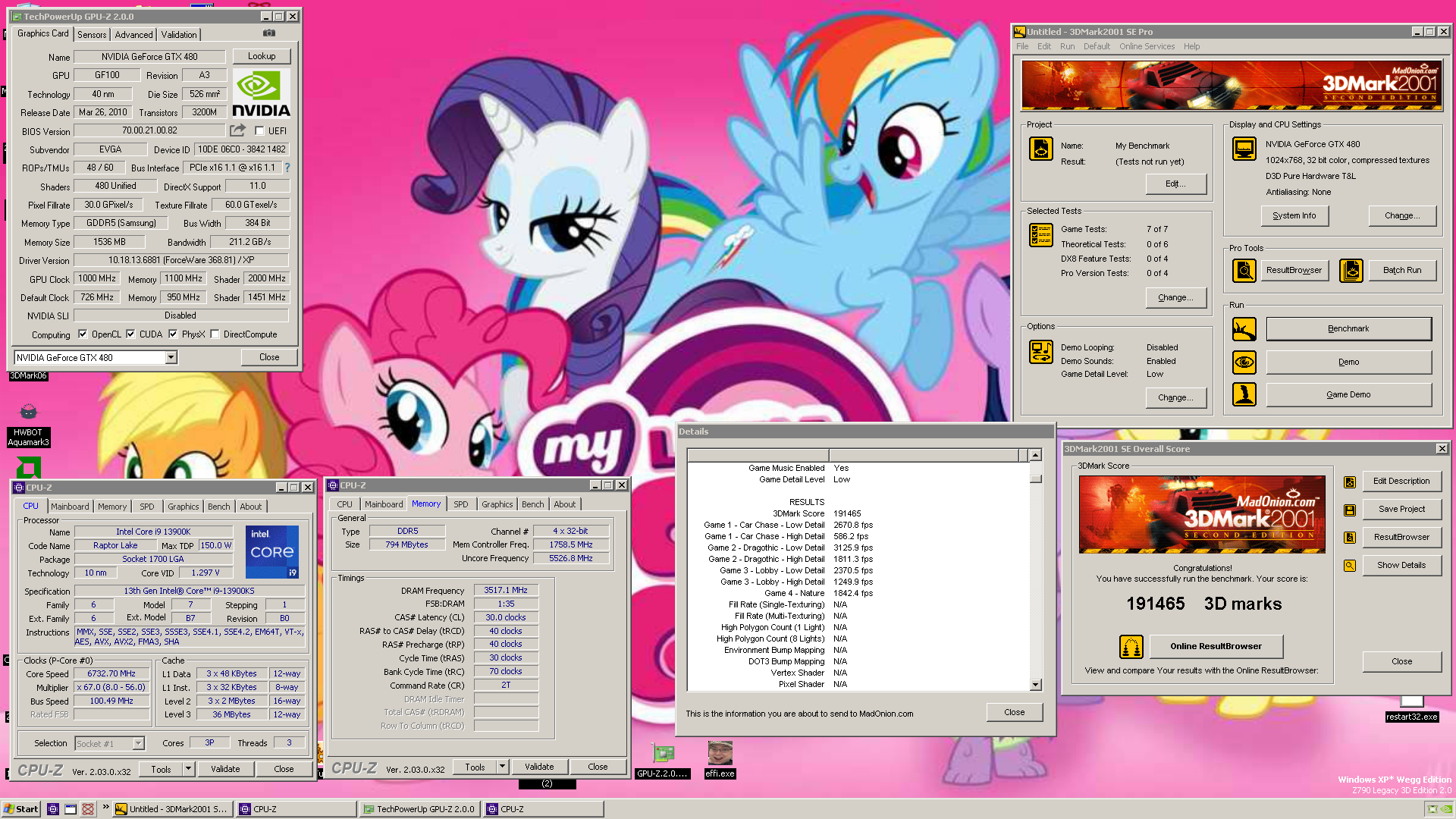Click the System Info button
This screenshot has width=1456, height=819.
(1294, 215)
